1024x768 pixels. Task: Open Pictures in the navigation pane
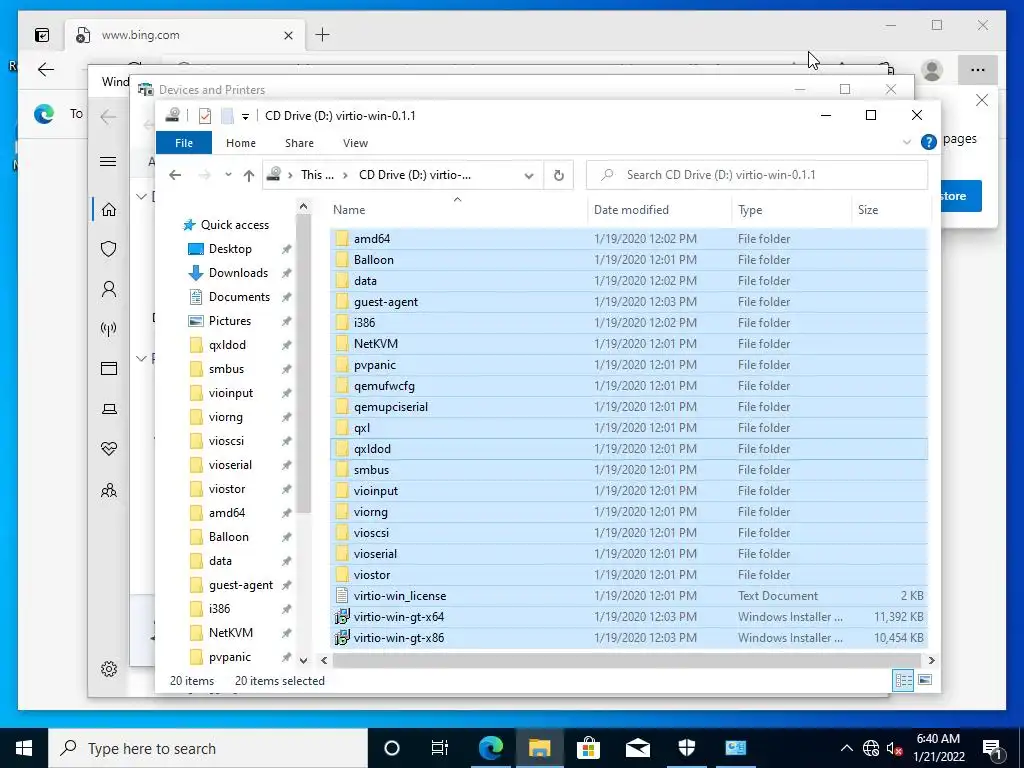pos(220,321)
